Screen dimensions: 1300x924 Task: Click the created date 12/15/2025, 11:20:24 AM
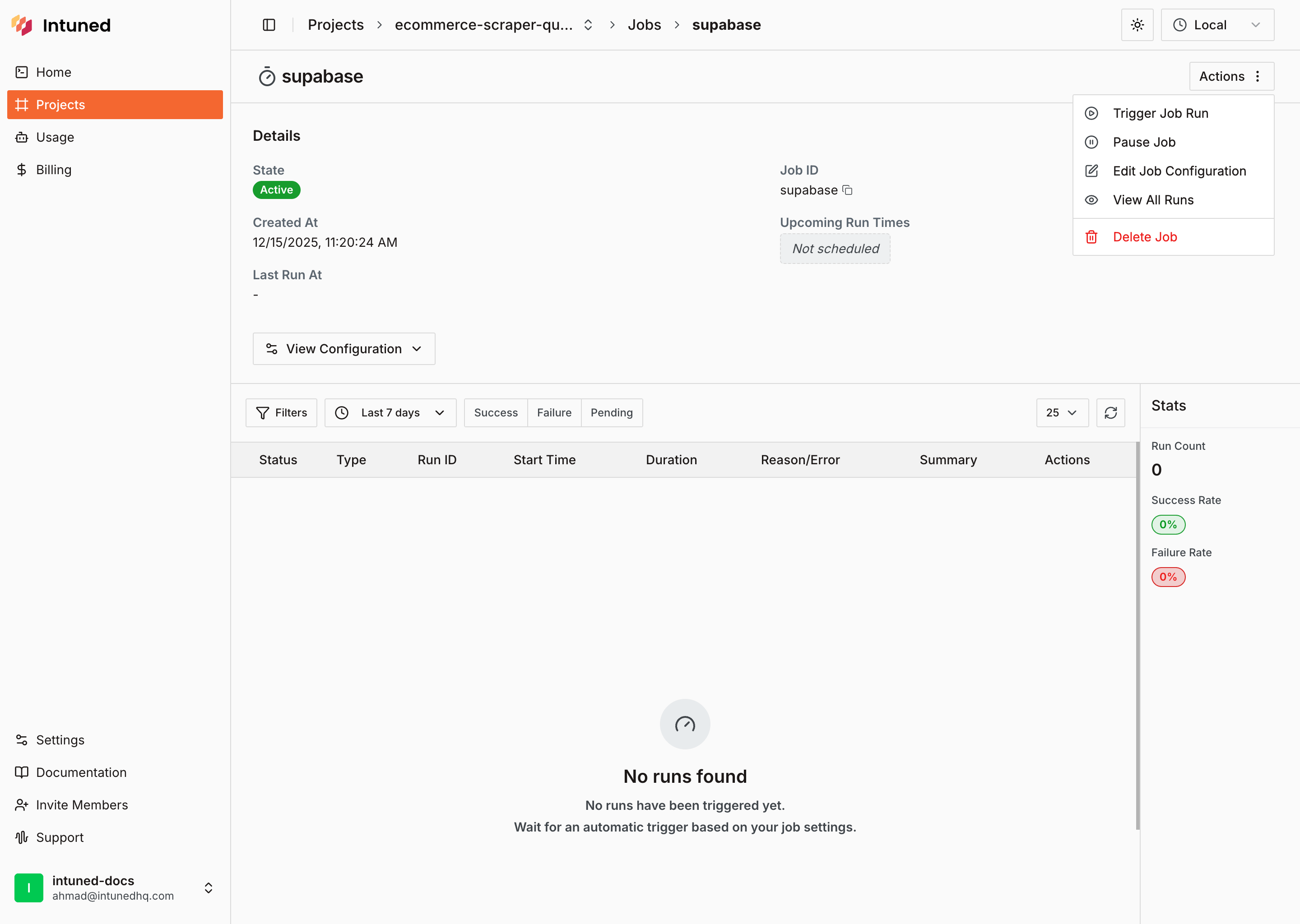click(x=325, y=242)
